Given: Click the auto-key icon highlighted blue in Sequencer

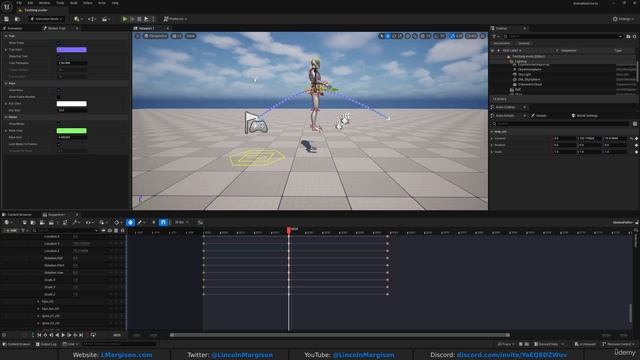Looking at the screenshot, I should (130, 222).
